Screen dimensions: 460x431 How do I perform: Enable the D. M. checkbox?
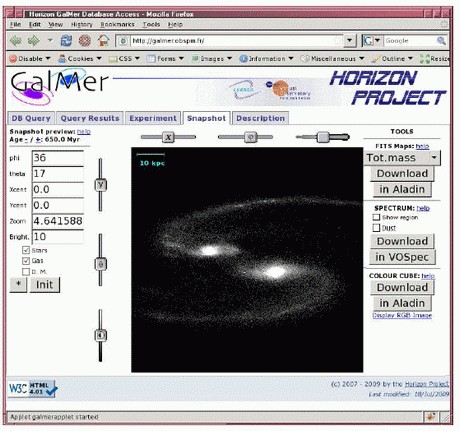pyautogui.click(x=26, y=272)
